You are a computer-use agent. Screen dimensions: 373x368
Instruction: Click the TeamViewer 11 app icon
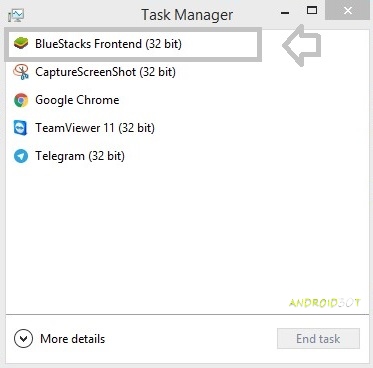click(x=21, y=128)
